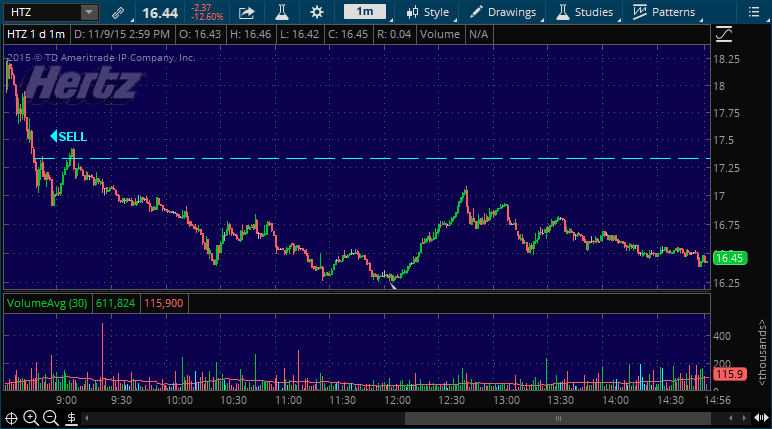Open the Drawings menu

pos(503,12)
